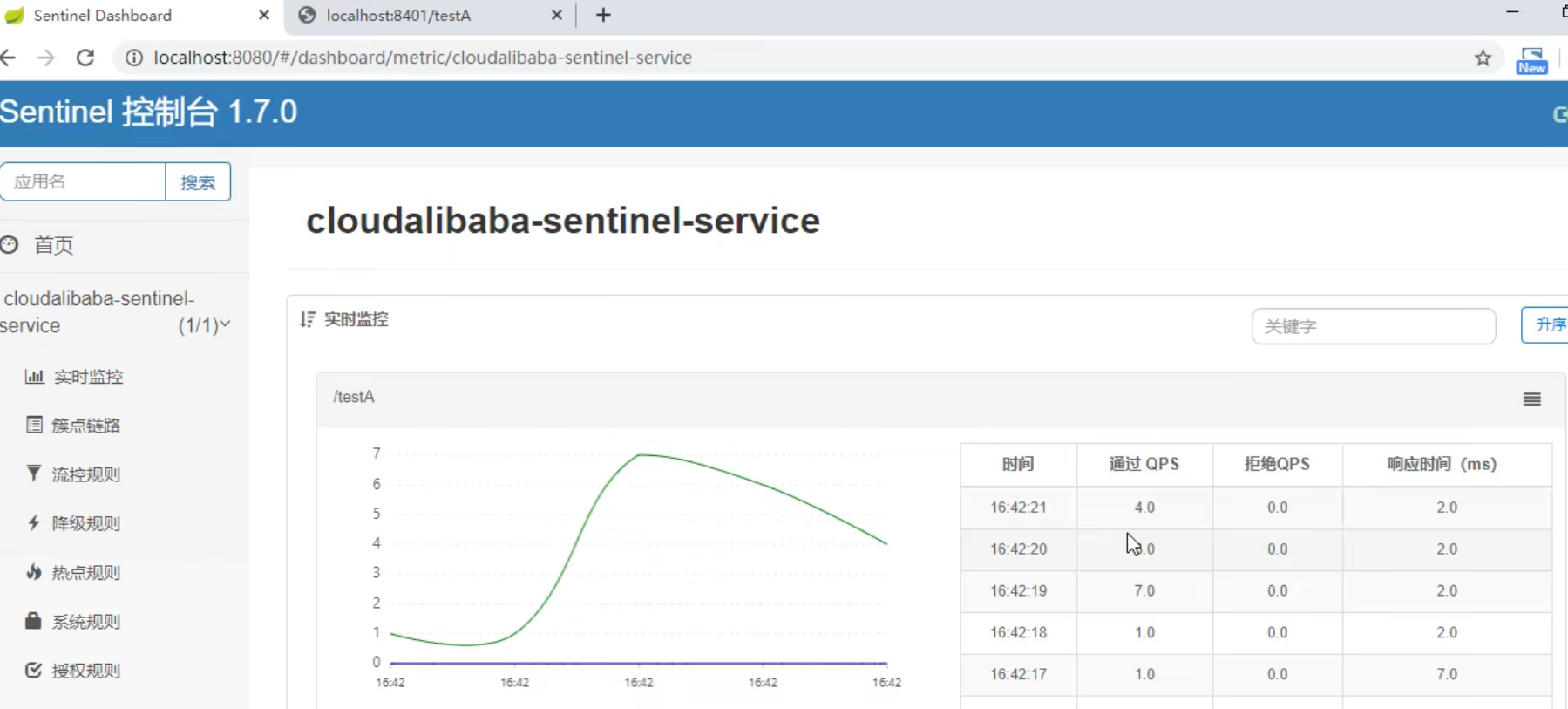
Task: Open the 授权规则 check icon
Action: [33, 670]
